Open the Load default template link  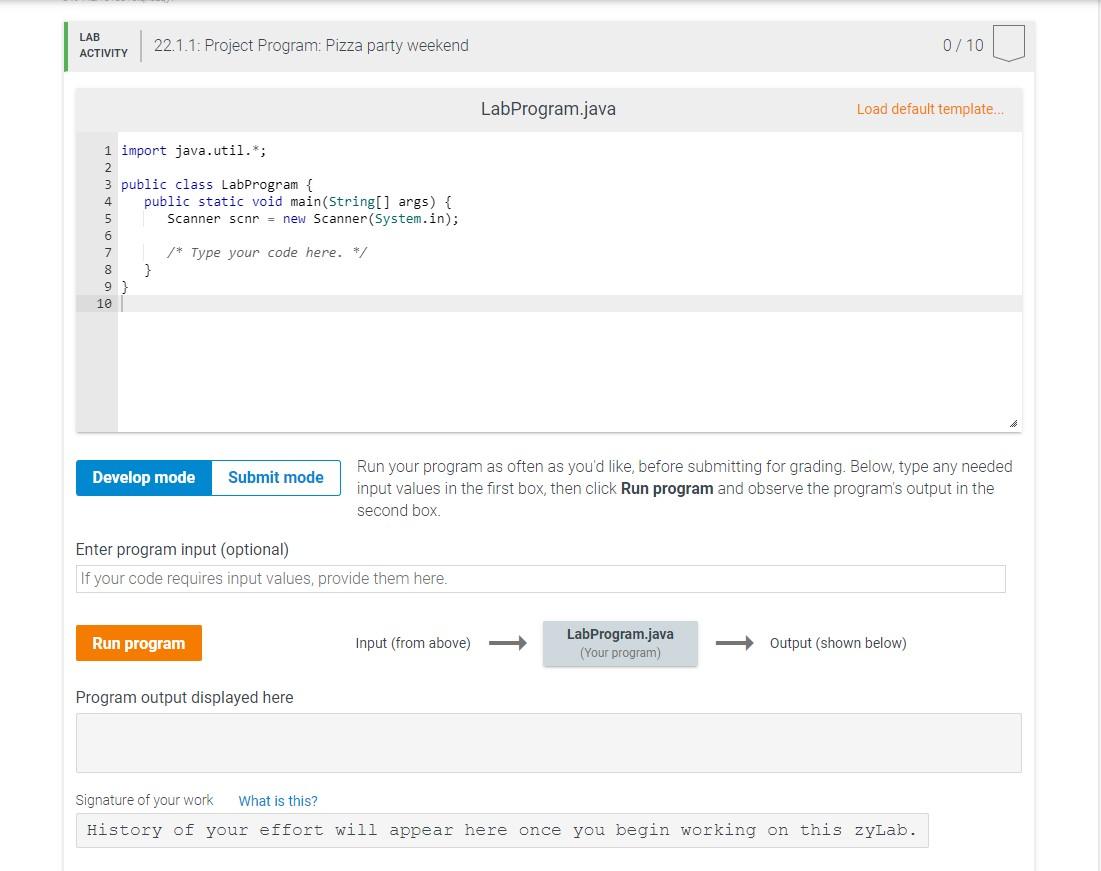click(930, 108)
